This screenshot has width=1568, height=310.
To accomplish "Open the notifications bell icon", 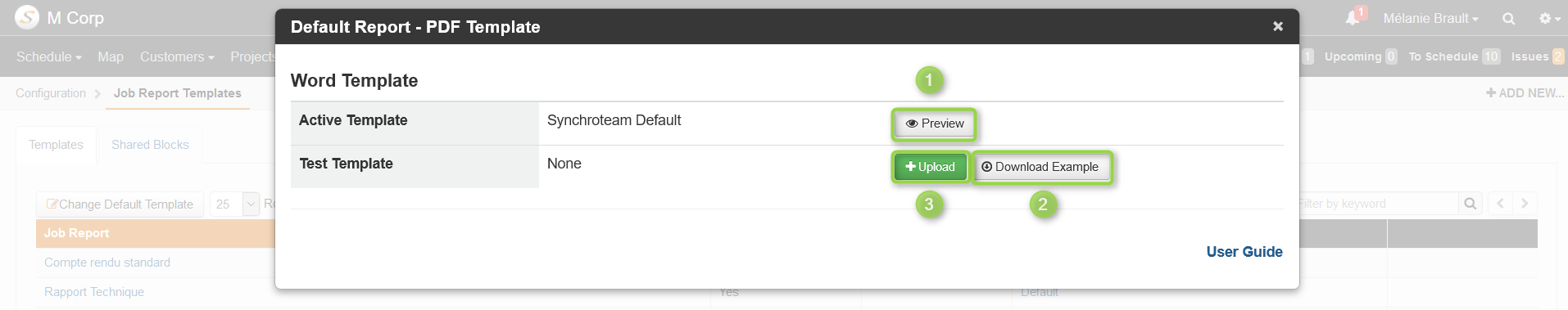I will (1353, 18).
